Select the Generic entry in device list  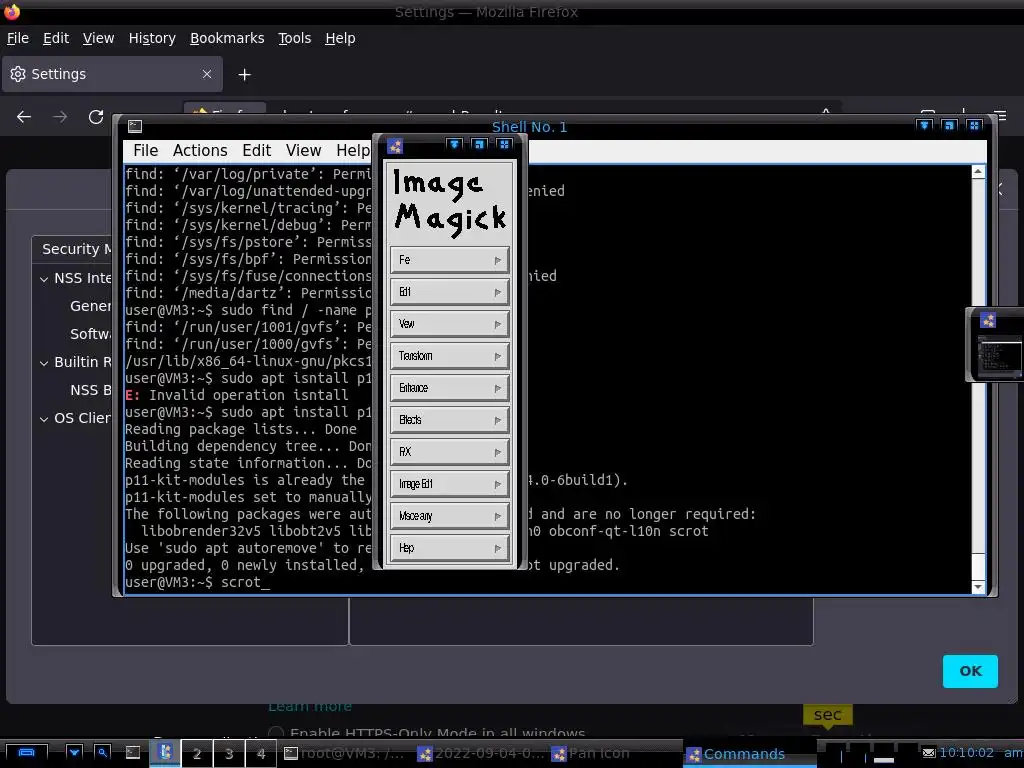(91, 306)
